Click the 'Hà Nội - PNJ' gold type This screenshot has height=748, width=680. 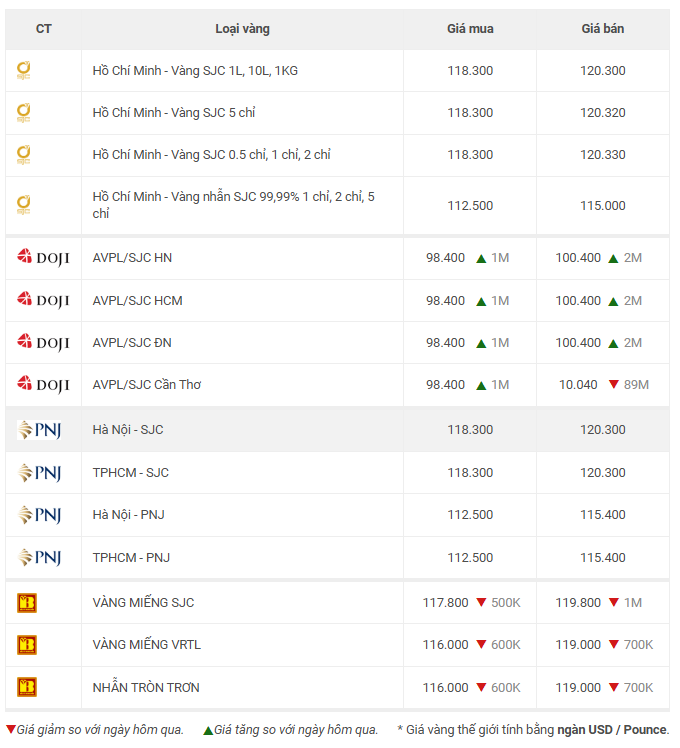point(129,515)
